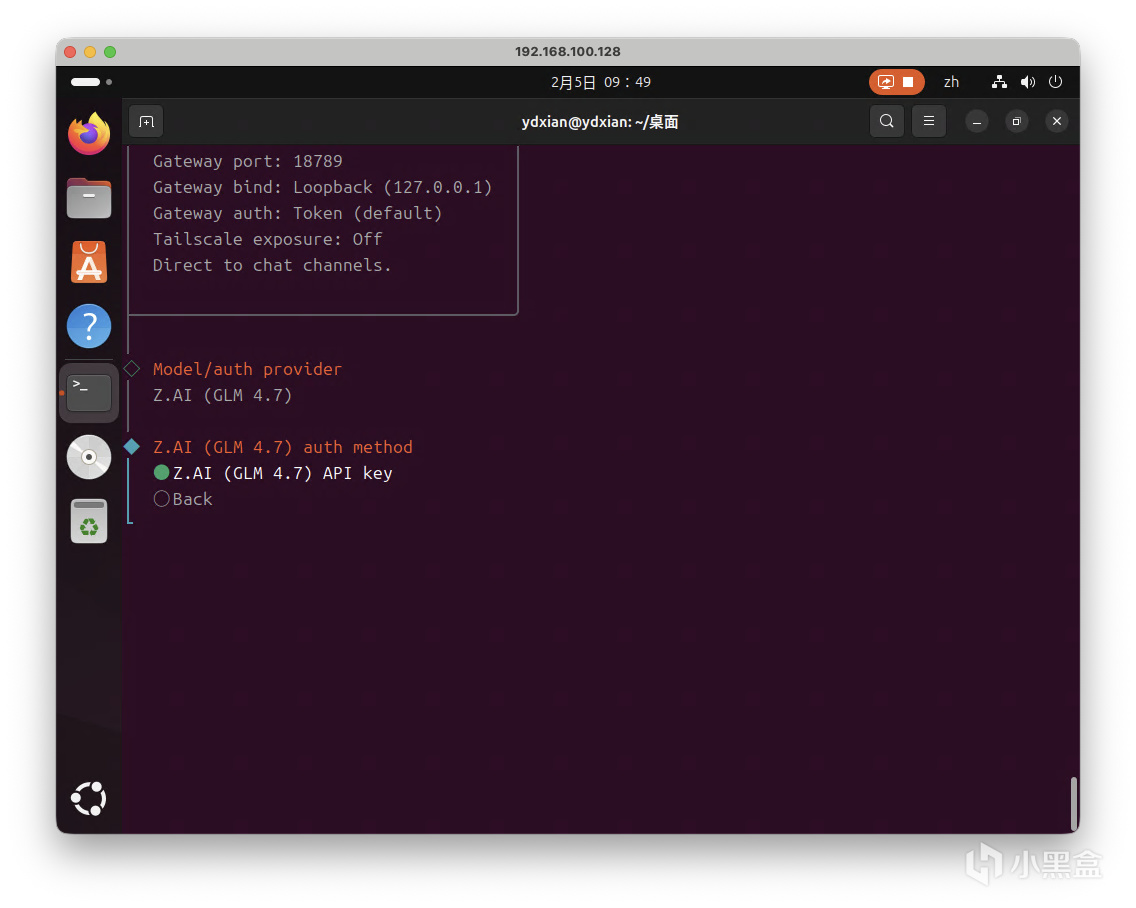This screenshot has width=1136, height=908.
Task: Select the Terminal icon in dock
Action: pos(89,393)
